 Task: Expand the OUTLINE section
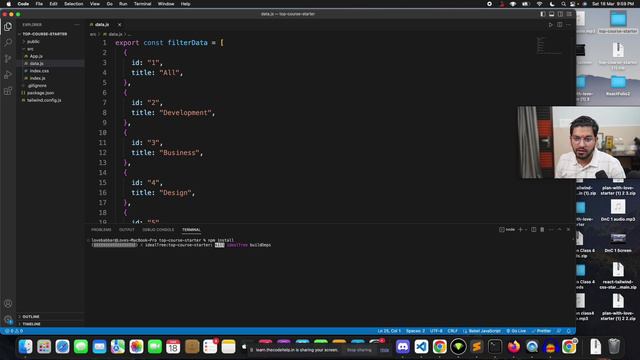click(31, 316)
